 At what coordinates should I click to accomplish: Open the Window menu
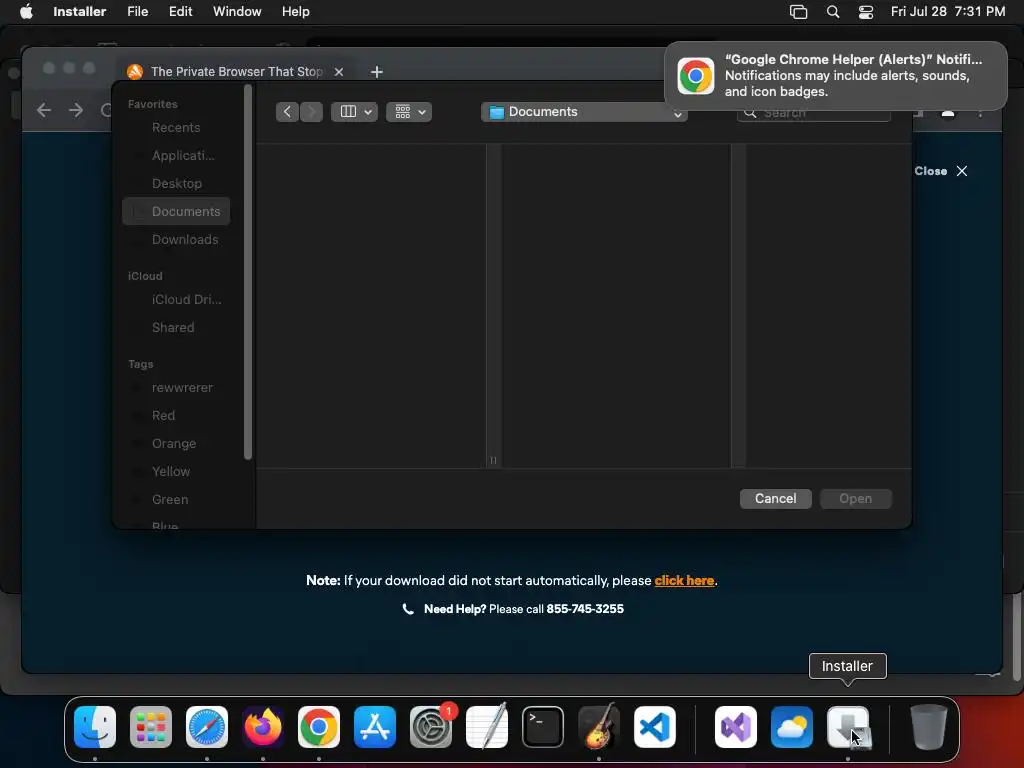point(237,12)
